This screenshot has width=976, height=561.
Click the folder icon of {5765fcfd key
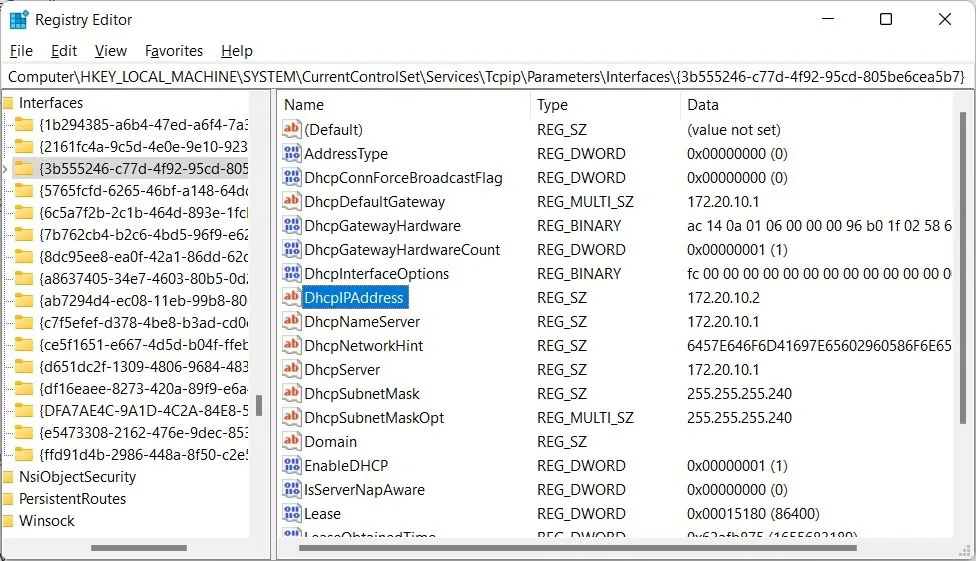coord(24,191)
